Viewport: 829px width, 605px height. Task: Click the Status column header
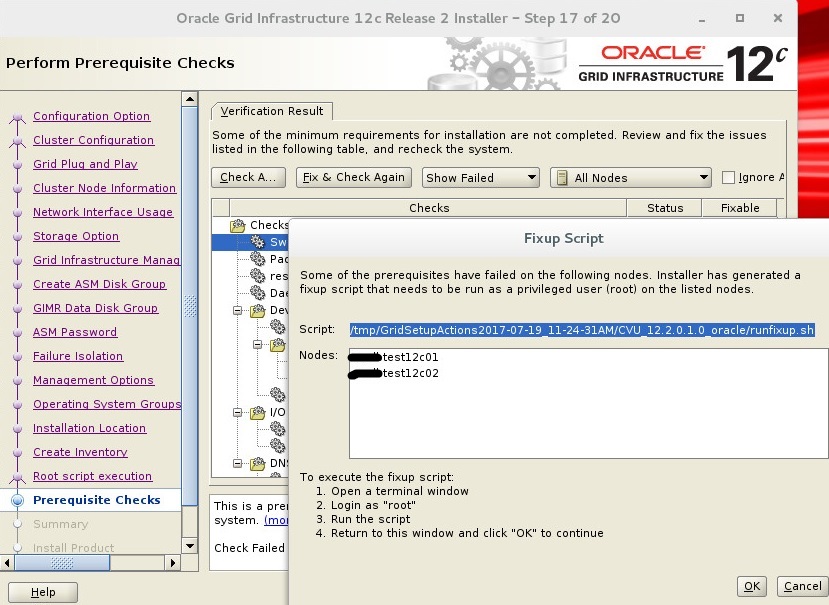665,208
